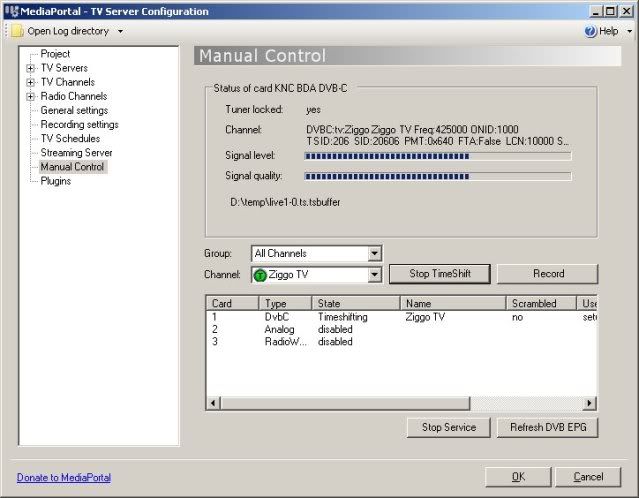Click the disabled state of card 3
Viewport: 639px width, 498px height.
[x=335, y=342]
